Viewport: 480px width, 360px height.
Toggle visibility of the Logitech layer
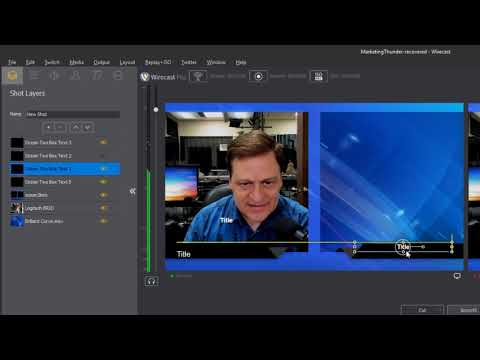(x=103, y=208)
